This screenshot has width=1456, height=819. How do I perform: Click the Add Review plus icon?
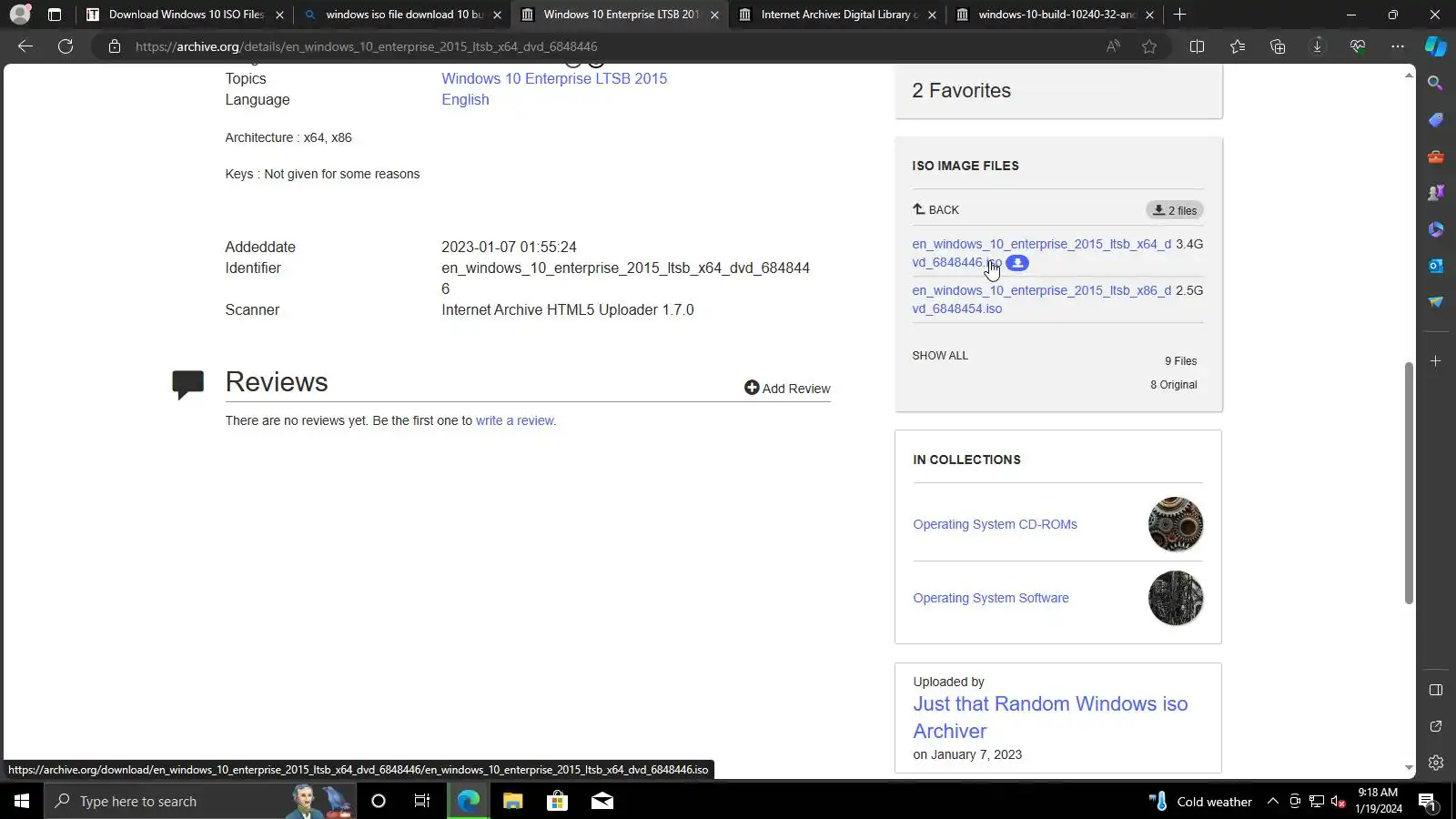click(x=752, y=388)
